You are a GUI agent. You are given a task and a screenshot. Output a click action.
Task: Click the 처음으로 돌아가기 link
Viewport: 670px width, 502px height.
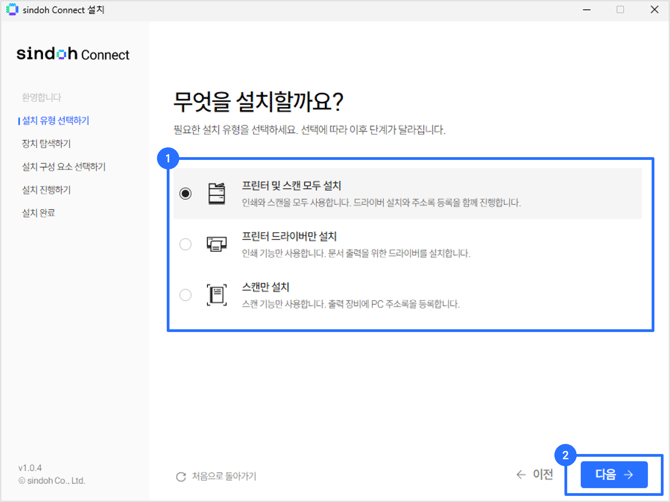[224, 476]
